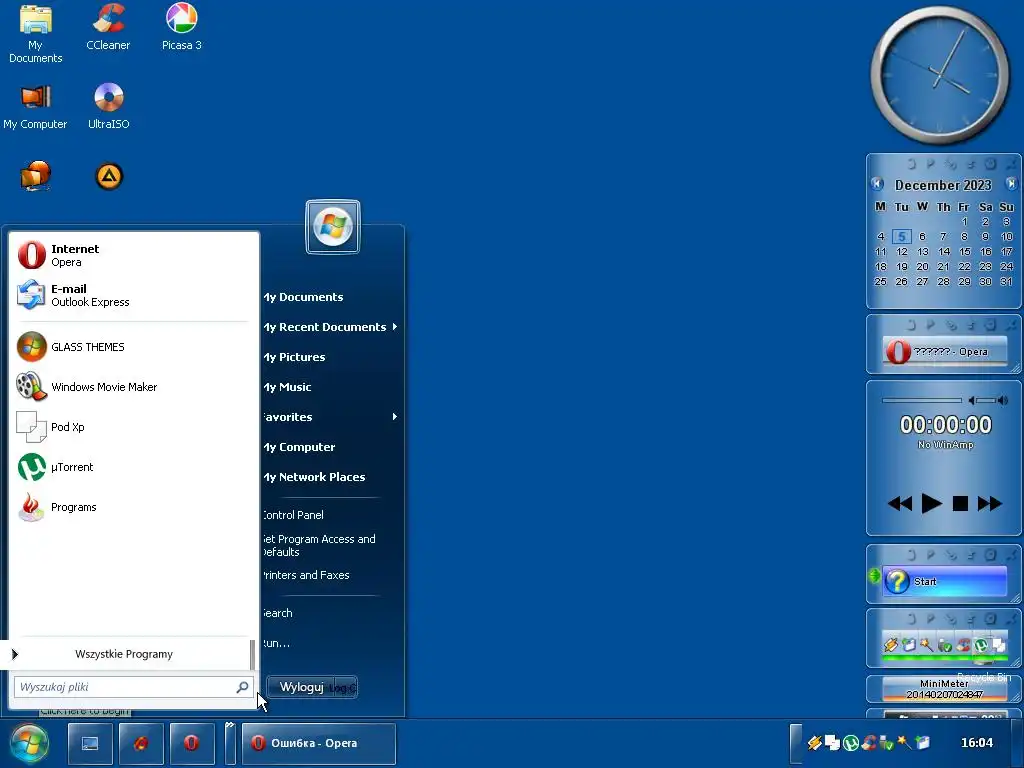Image resolution: width=1024 pixels, height=768 pixels.
Task: Click the USB safely remove tray icon
Action: coord(886,743)
